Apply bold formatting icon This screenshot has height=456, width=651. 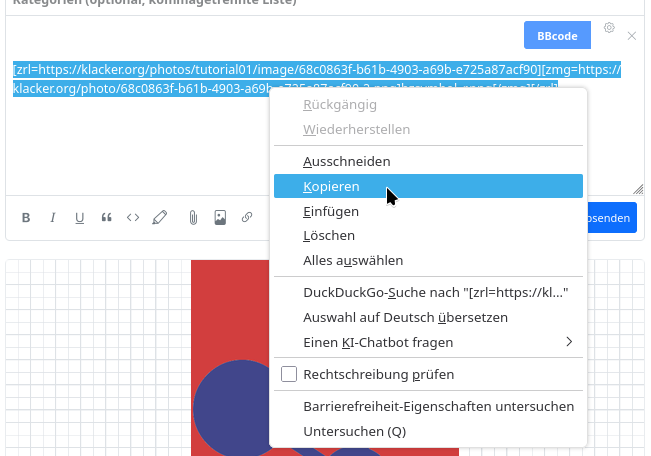tap(26, 218)
